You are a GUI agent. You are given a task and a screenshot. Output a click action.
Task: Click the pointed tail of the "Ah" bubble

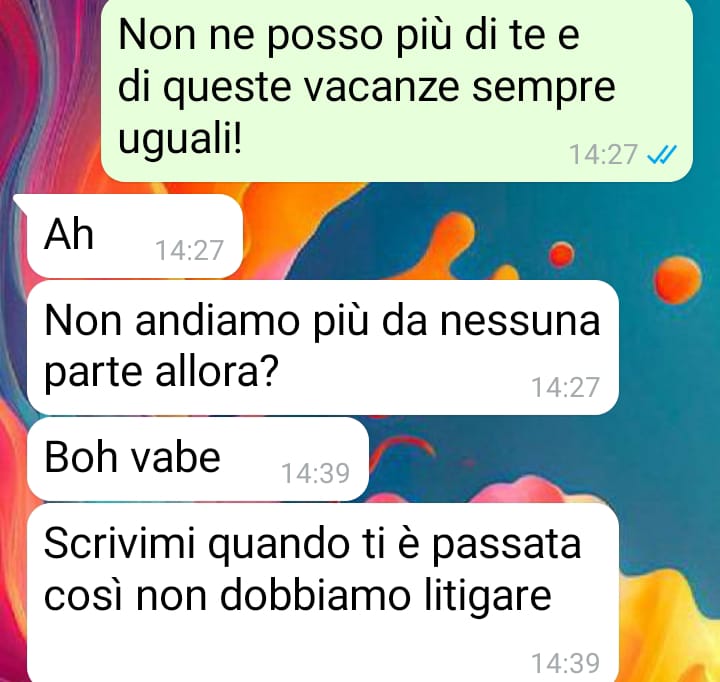tap(20, 200)
